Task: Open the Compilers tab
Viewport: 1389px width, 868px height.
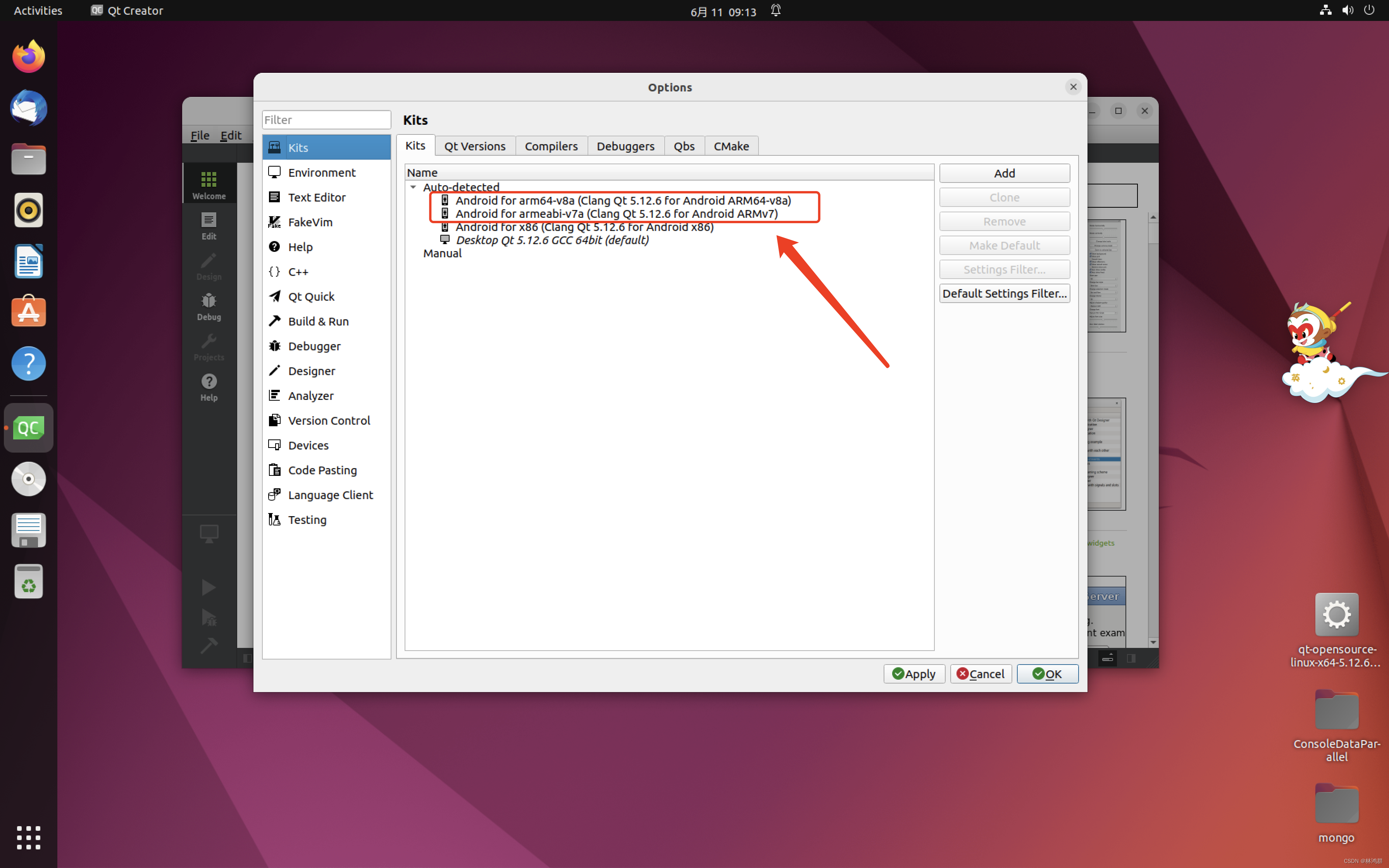Action: pos(550,146)
